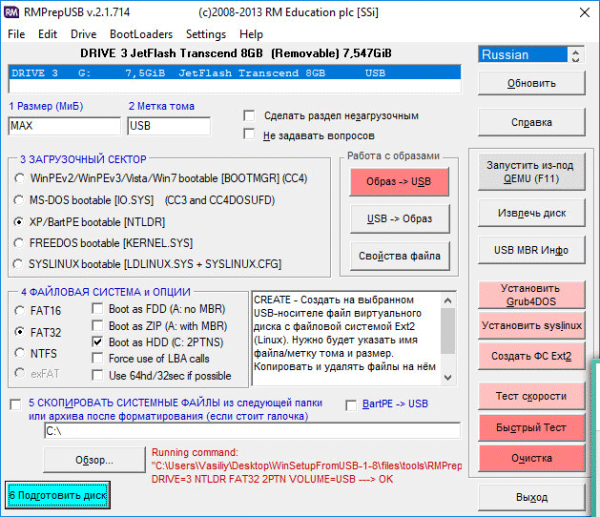Open the Drive menu

click(83, 34)
